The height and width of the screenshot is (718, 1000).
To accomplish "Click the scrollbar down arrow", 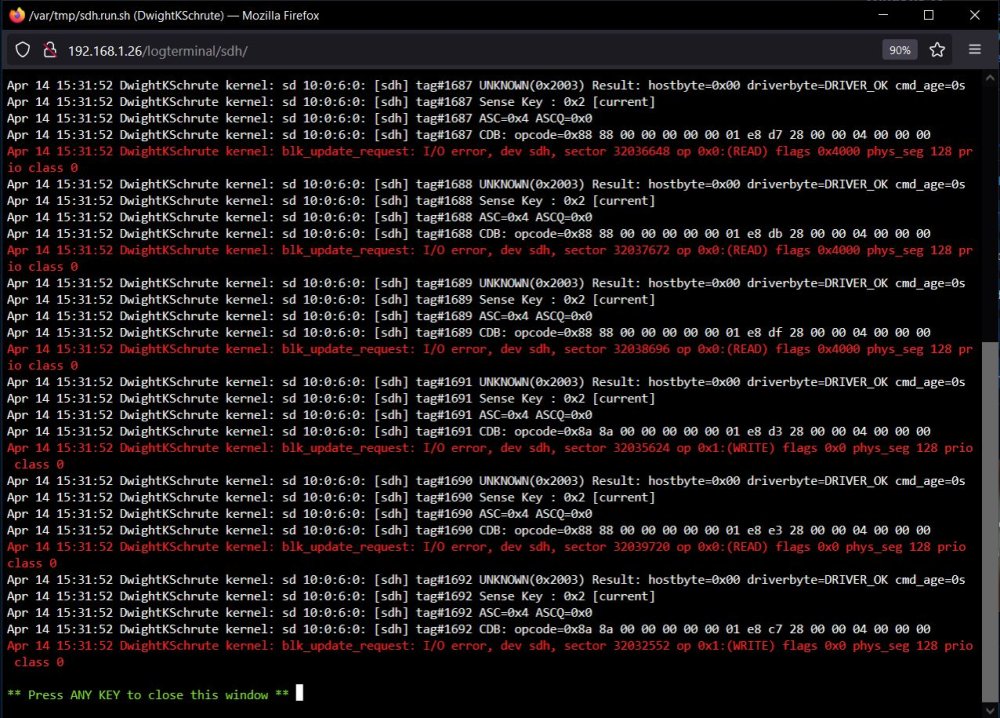I will pos(990,710).
